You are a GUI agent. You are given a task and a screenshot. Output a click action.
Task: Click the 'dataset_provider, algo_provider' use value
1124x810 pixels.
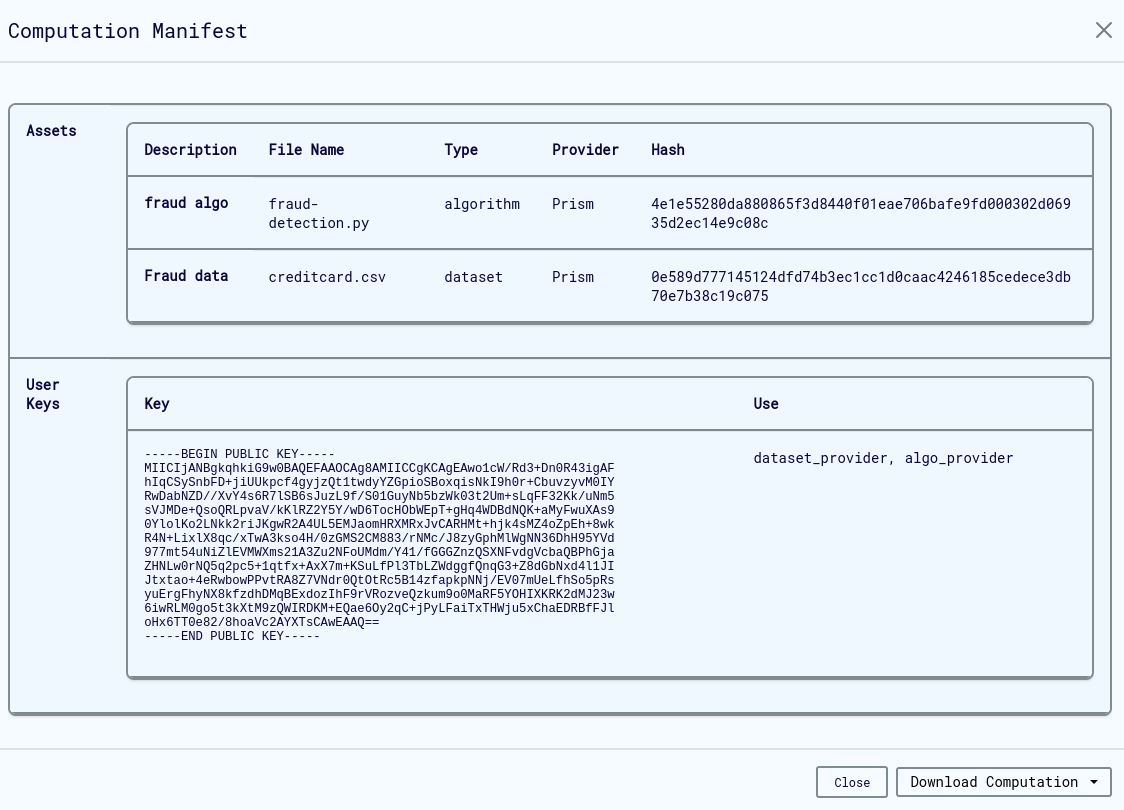[883, 459]
